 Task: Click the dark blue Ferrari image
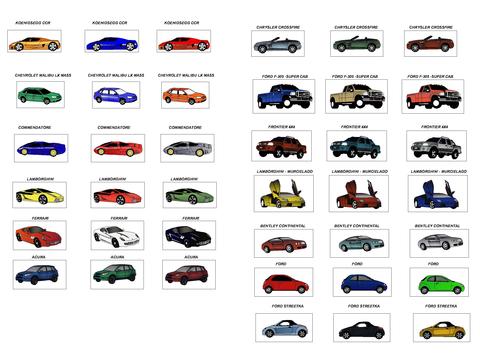tap(189, 235)
